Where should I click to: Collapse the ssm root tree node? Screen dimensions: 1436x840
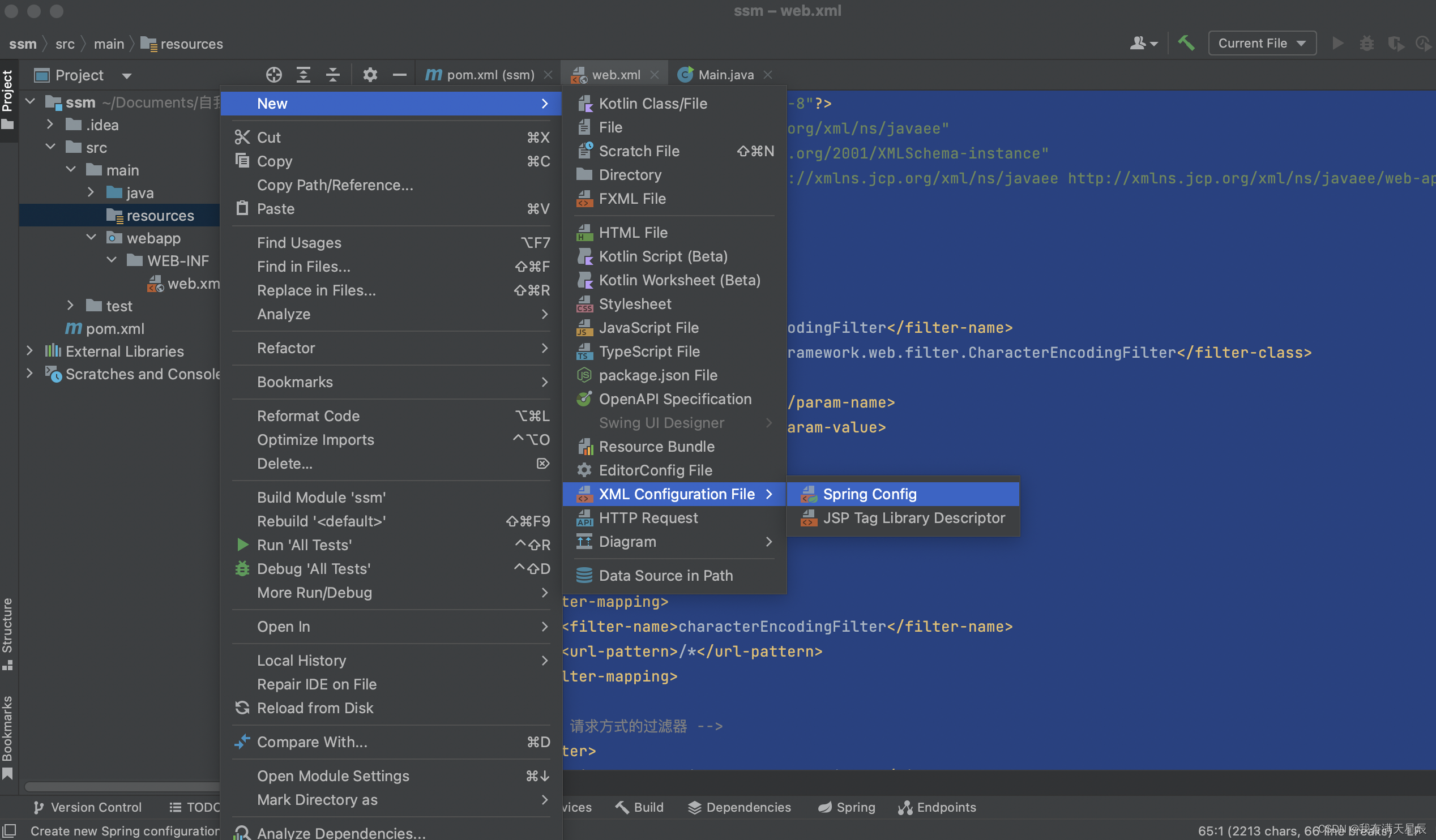tap(31, 102)
